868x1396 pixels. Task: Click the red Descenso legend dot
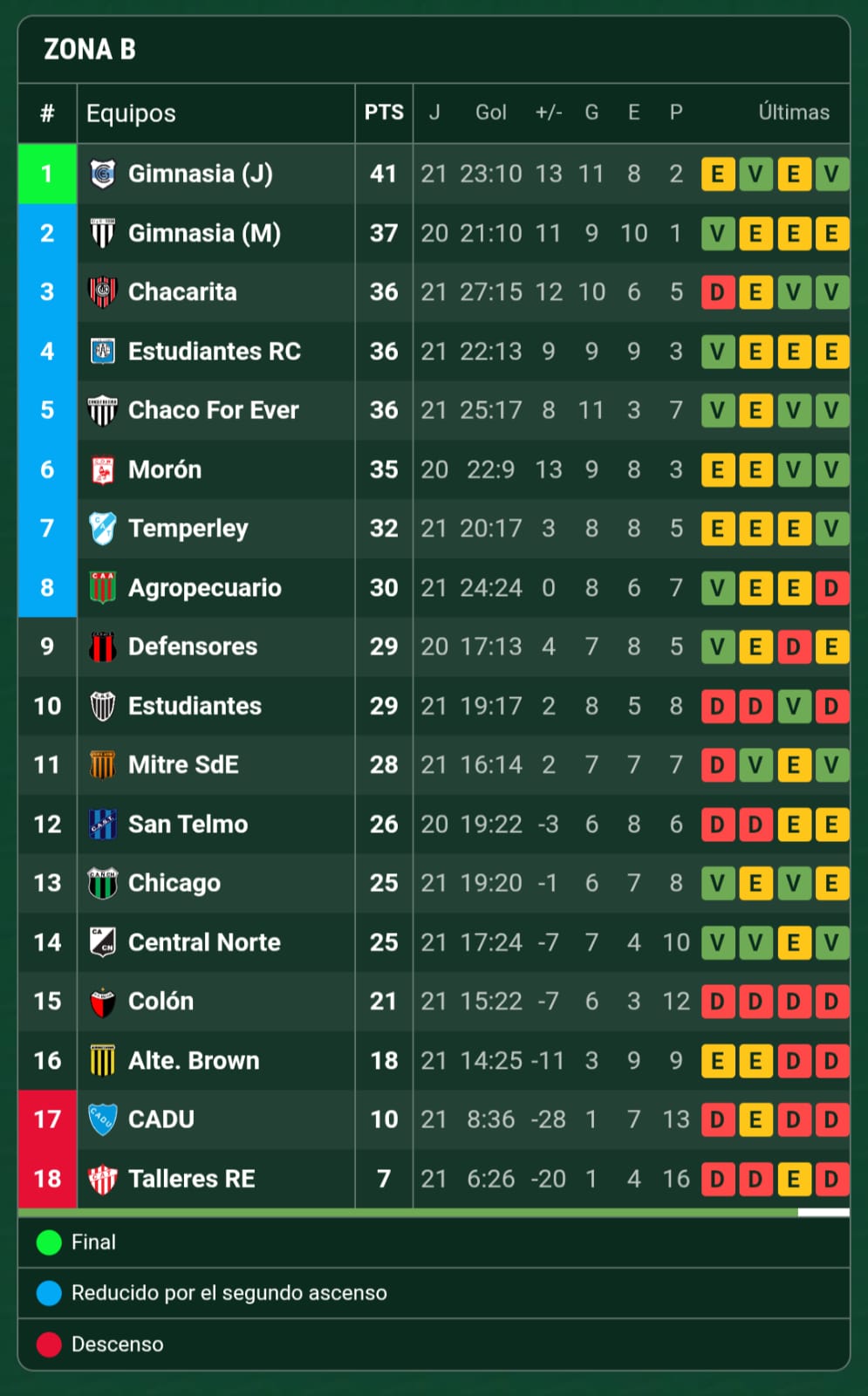pos(49,1345)
